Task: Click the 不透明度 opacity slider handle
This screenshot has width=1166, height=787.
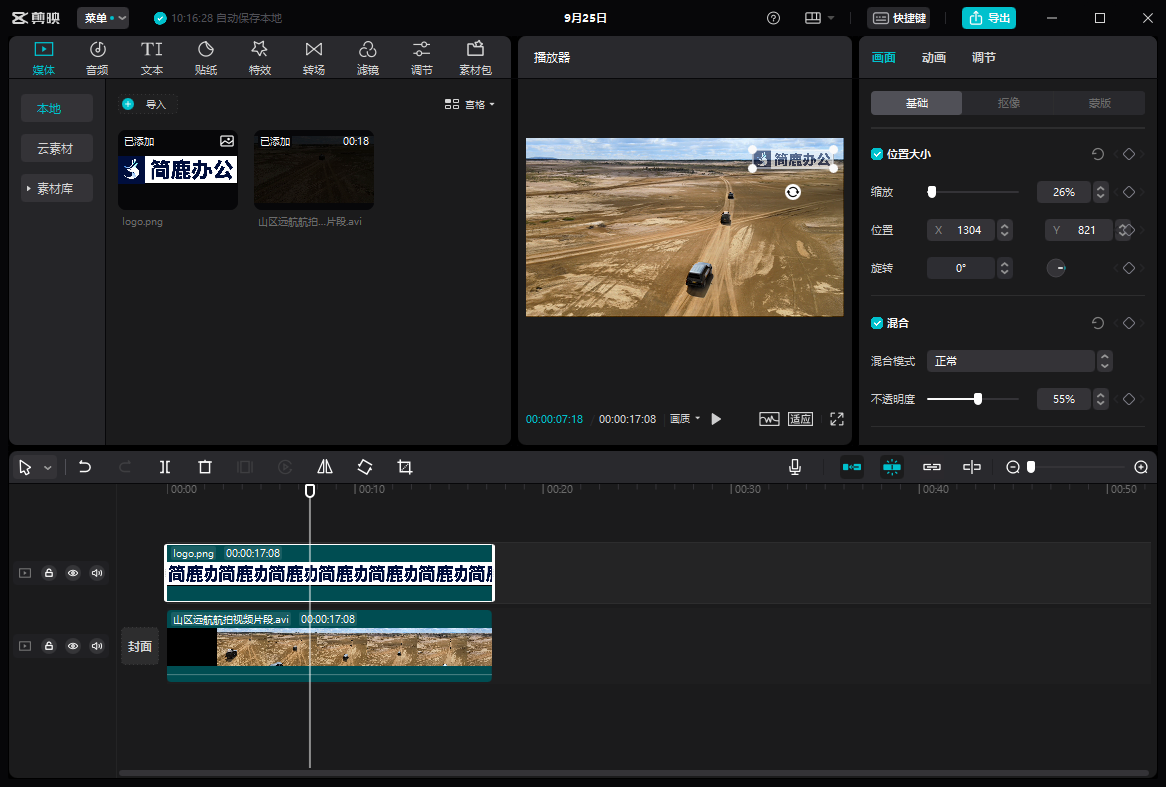Action: (978, 399)
